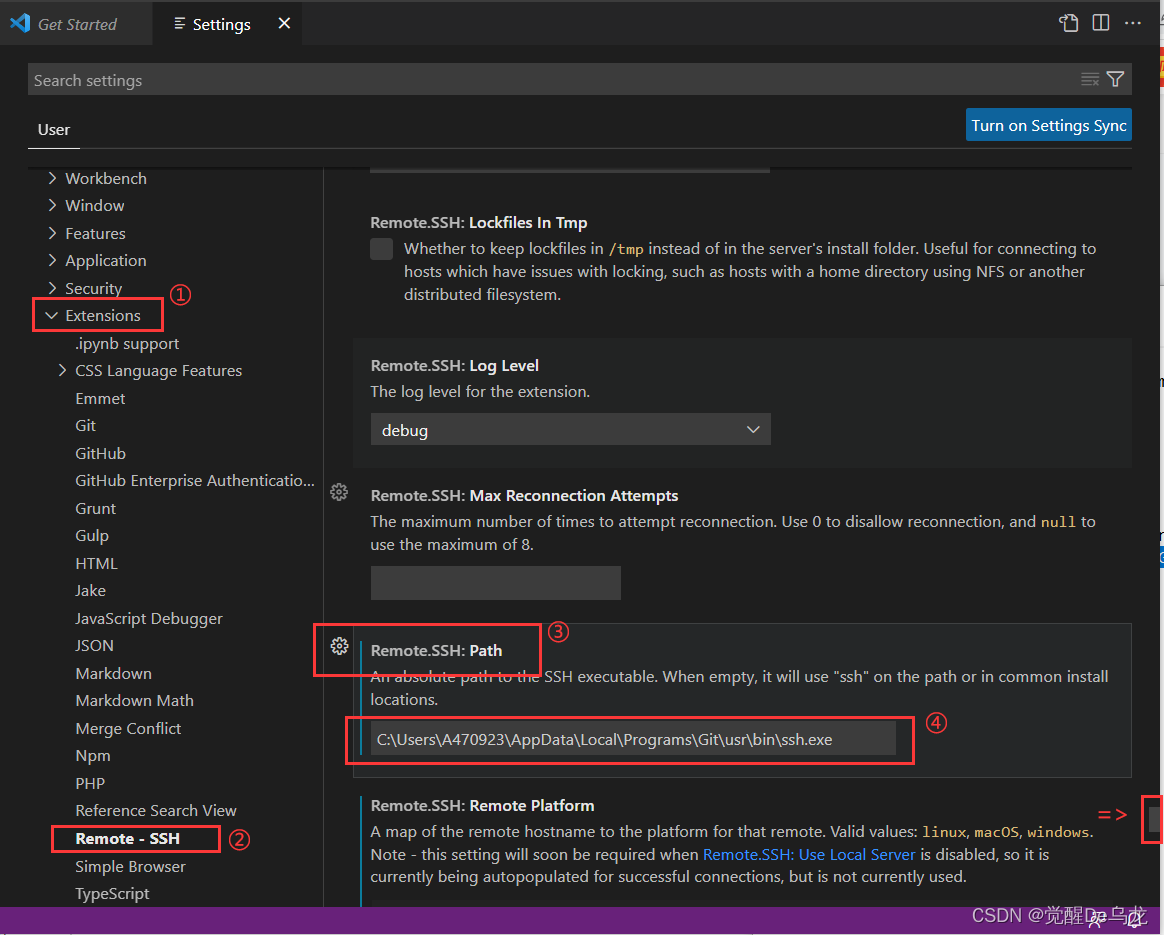1164x935 pixels.
Task: Click the Turn on Settings Sync button
Action: click(1048, 124)
